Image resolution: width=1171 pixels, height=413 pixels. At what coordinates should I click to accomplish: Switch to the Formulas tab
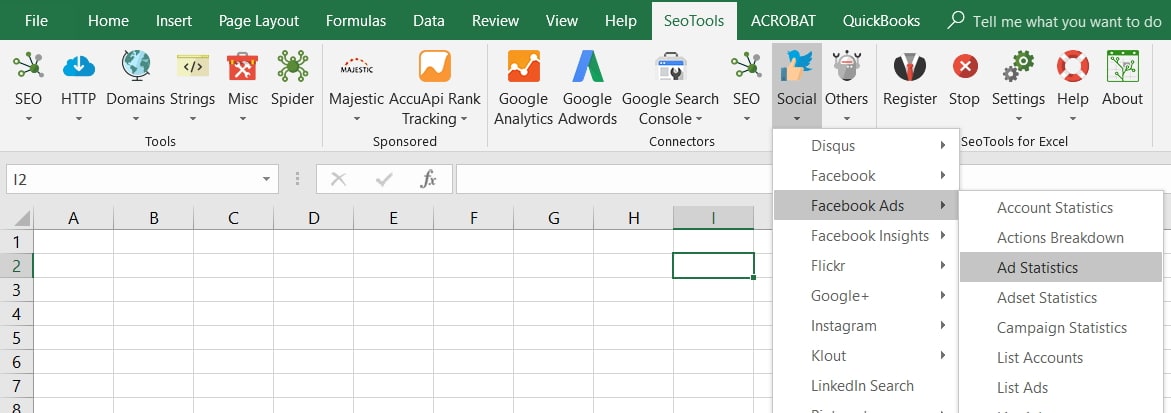coord(356,21)
